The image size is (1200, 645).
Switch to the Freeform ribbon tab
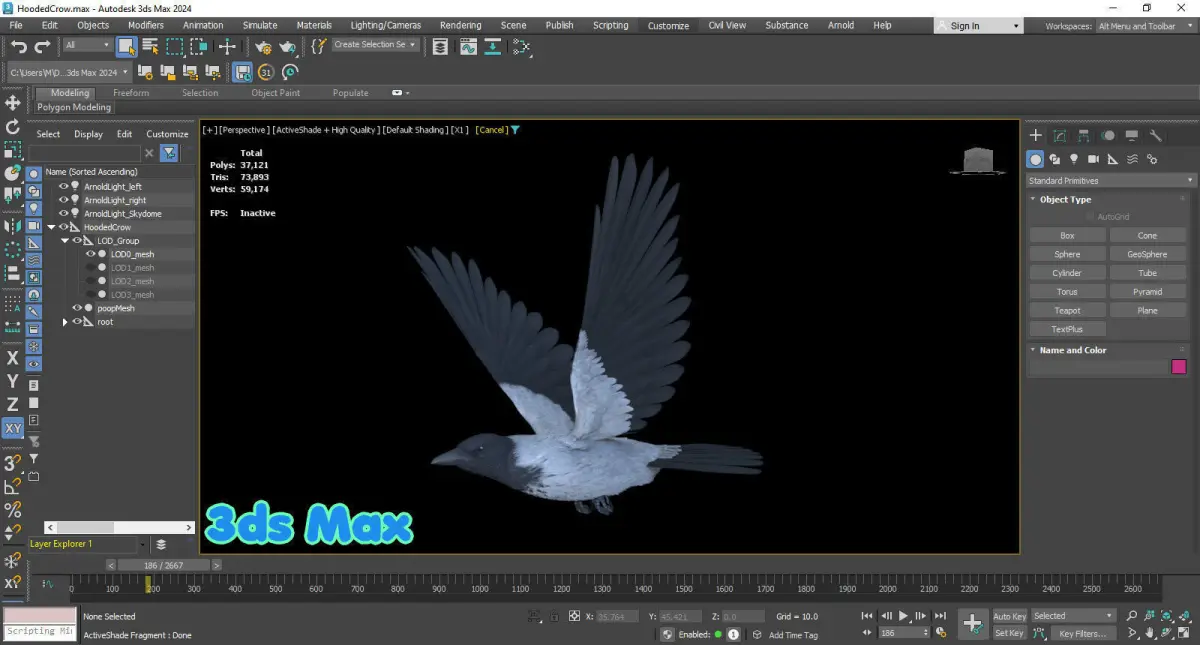coord(131,93)
